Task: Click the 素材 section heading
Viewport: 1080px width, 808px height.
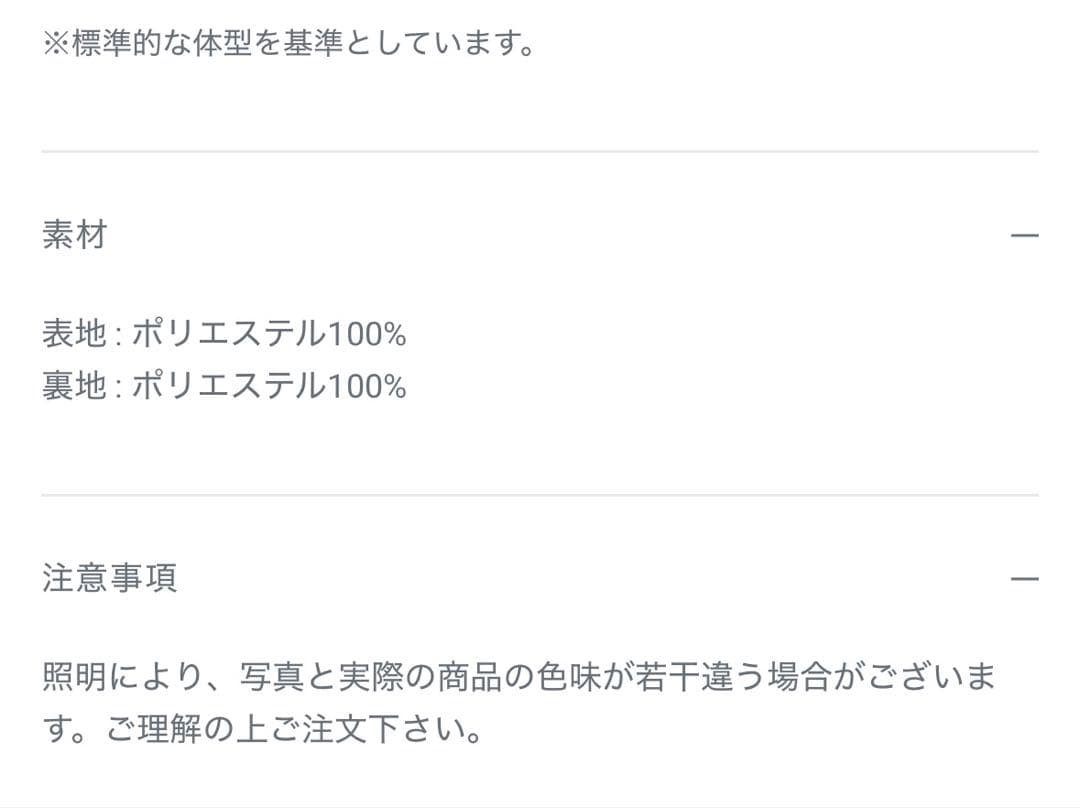Action: click(75, 236)
